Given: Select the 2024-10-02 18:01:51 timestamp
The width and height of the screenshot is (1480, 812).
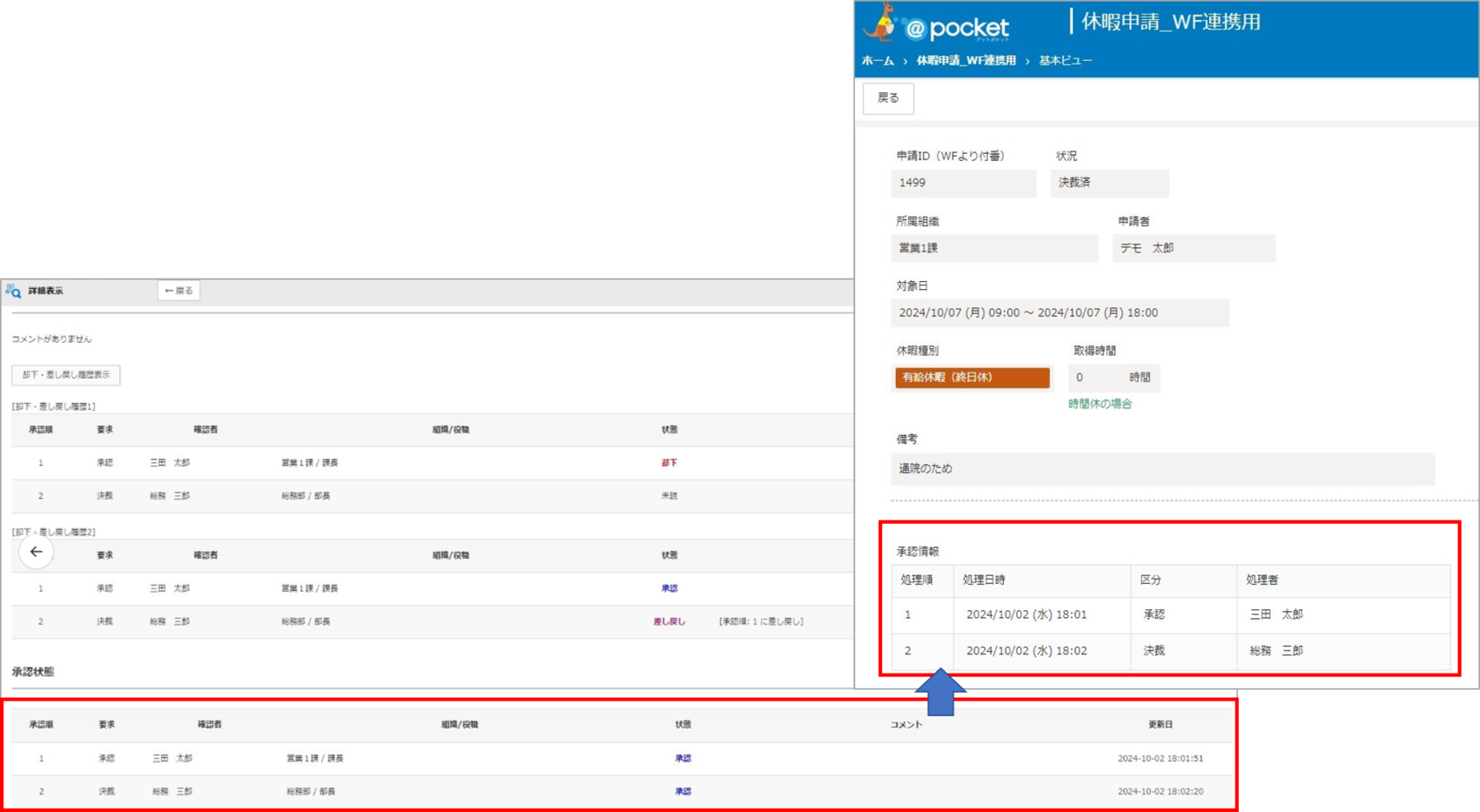Looking at the screenshot, I should click(1160, 759).
